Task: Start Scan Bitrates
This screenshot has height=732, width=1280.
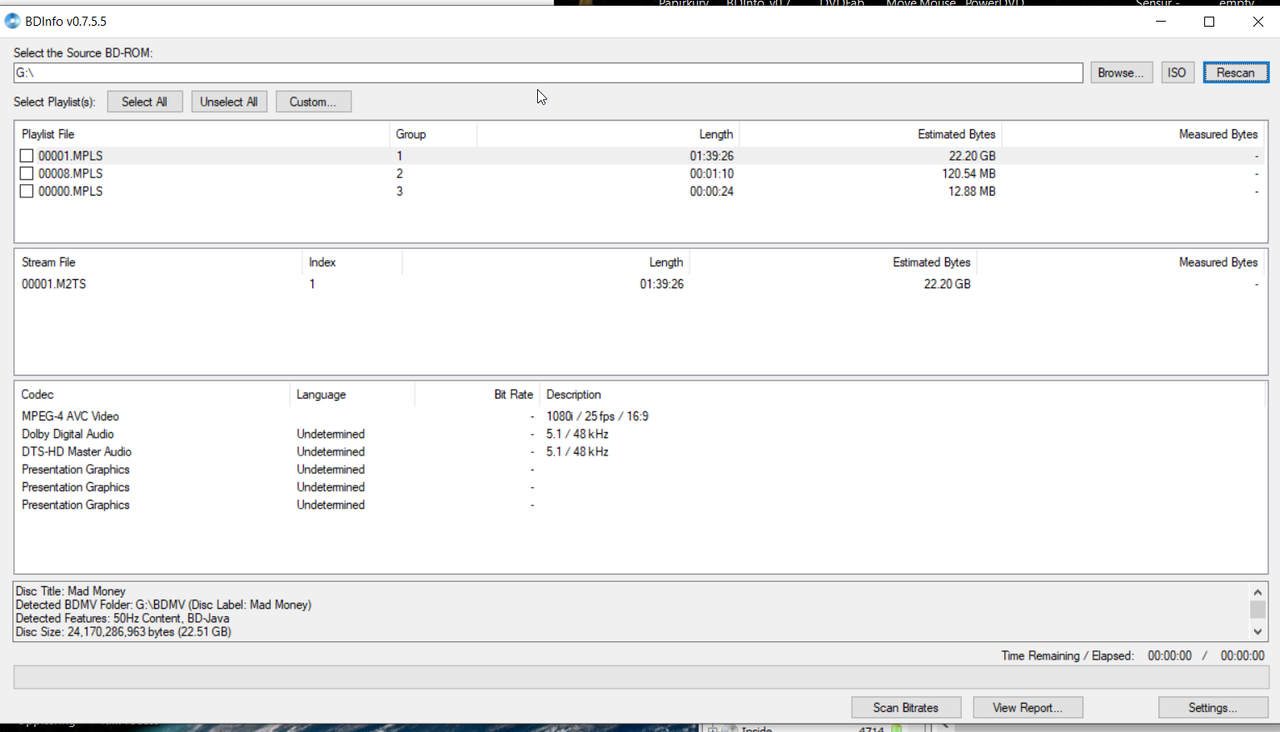Action: [x=906, y=708]
